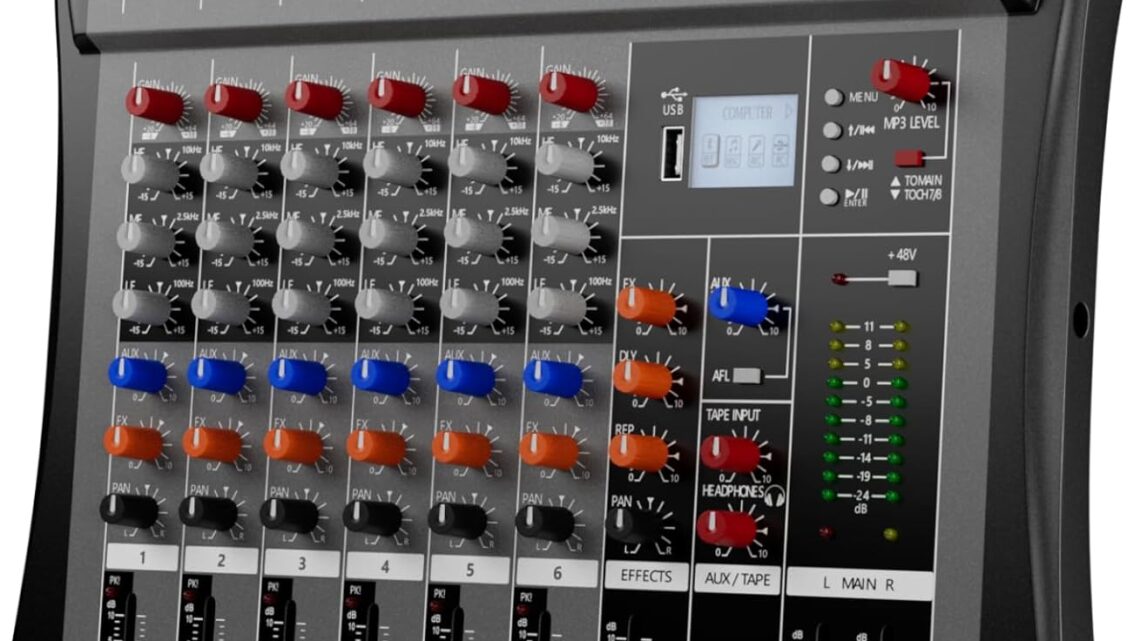Push the down / next track button
The height and width of the screenshot is (641, 1140).
point(830,164)
